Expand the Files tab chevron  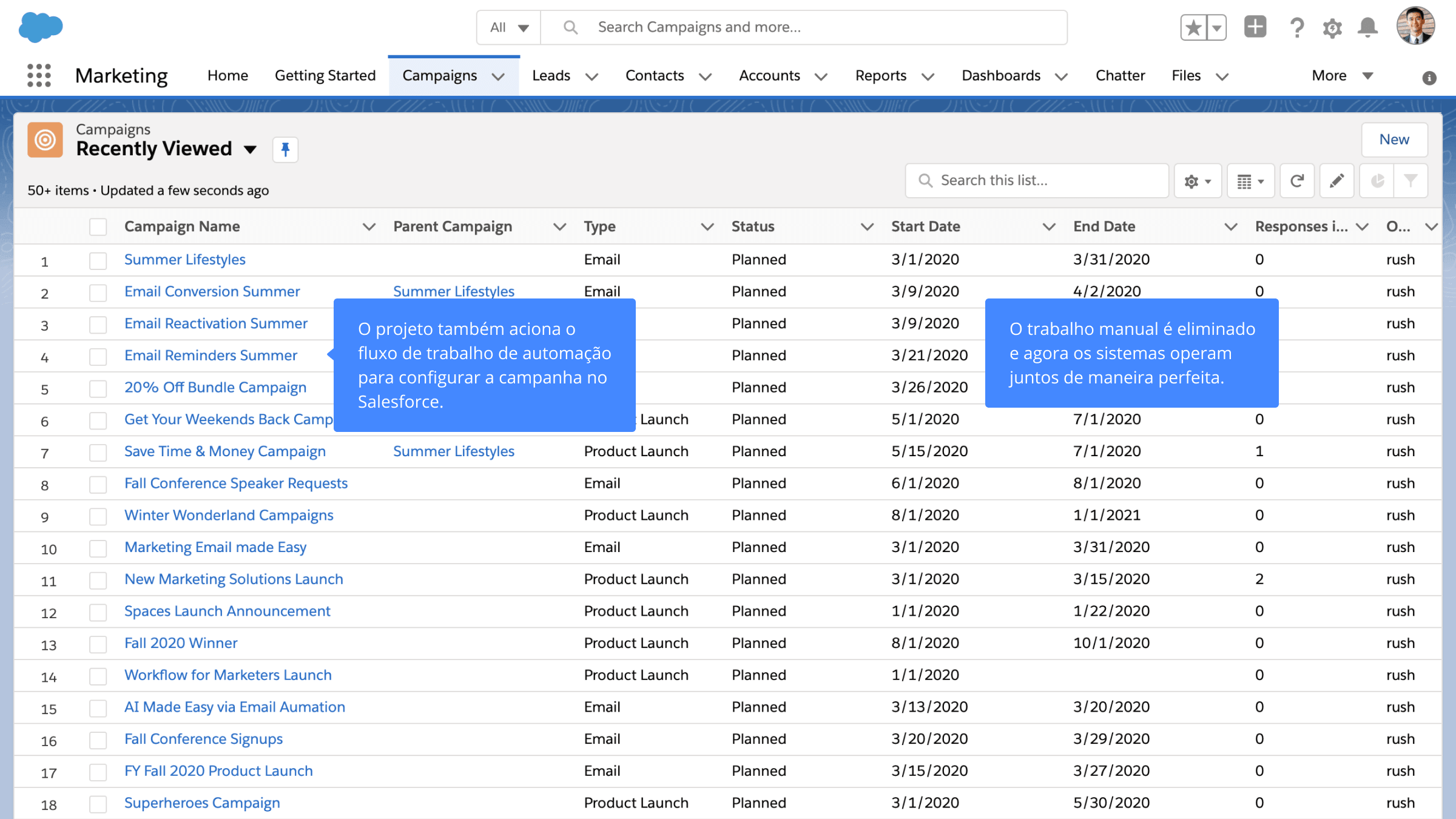(1222, 76)
